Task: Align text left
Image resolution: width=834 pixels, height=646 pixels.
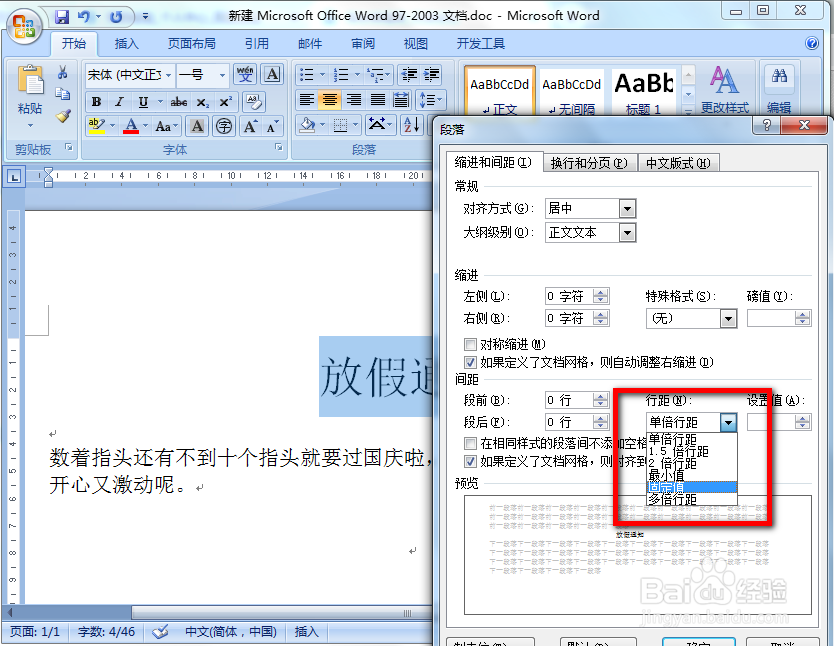Action: point(306,99)
